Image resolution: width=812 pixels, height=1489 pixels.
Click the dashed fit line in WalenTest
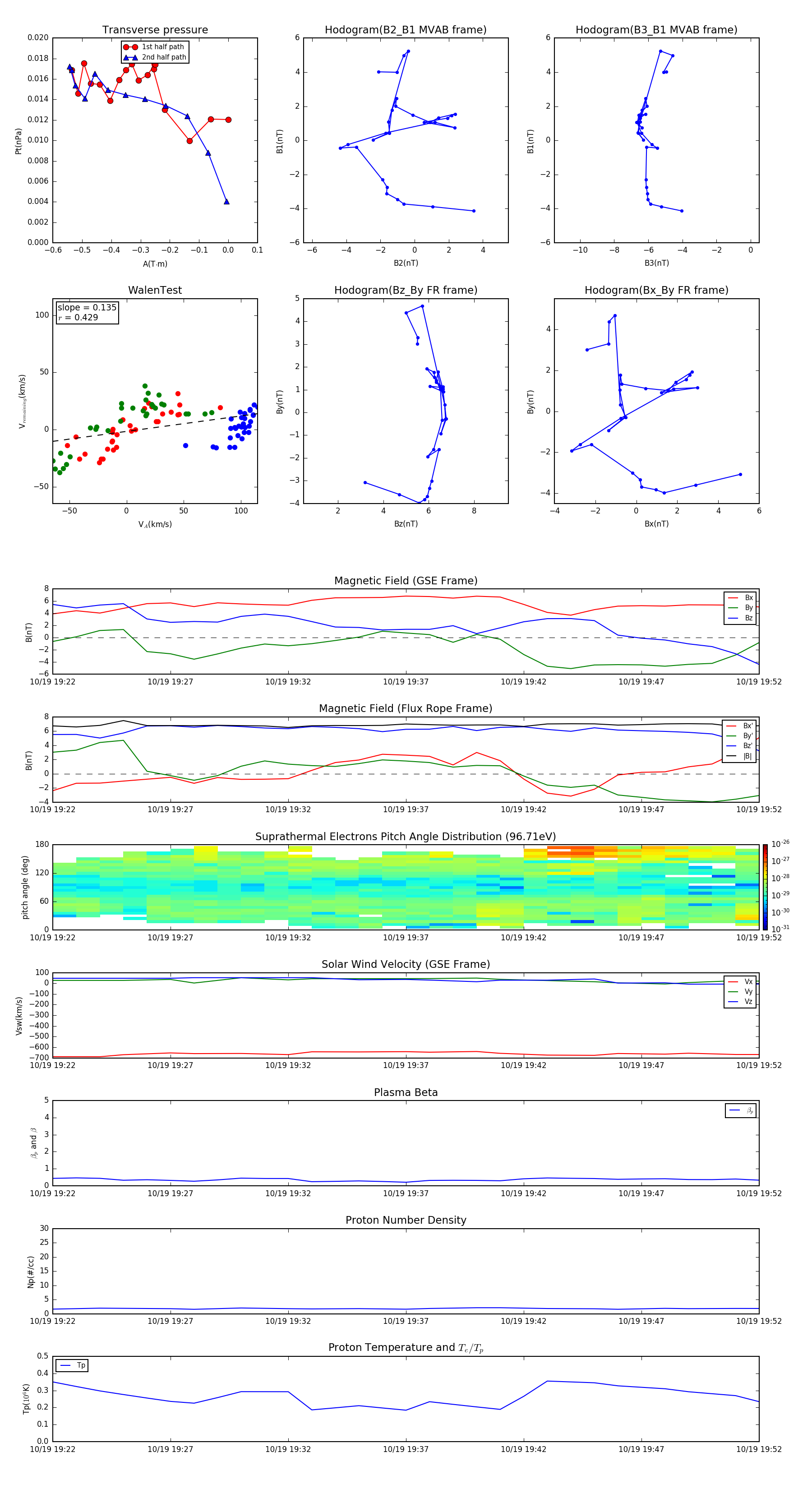[x=155, y=428]
